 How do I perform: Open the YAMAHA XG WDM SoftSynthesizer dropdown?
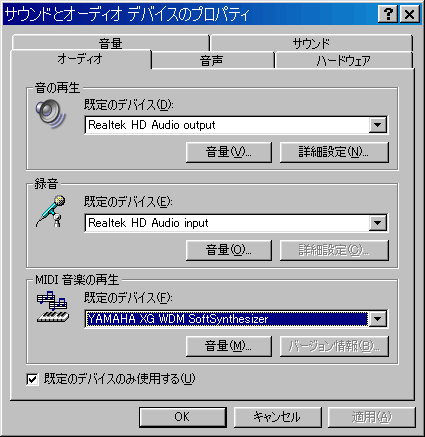[378, 319]
